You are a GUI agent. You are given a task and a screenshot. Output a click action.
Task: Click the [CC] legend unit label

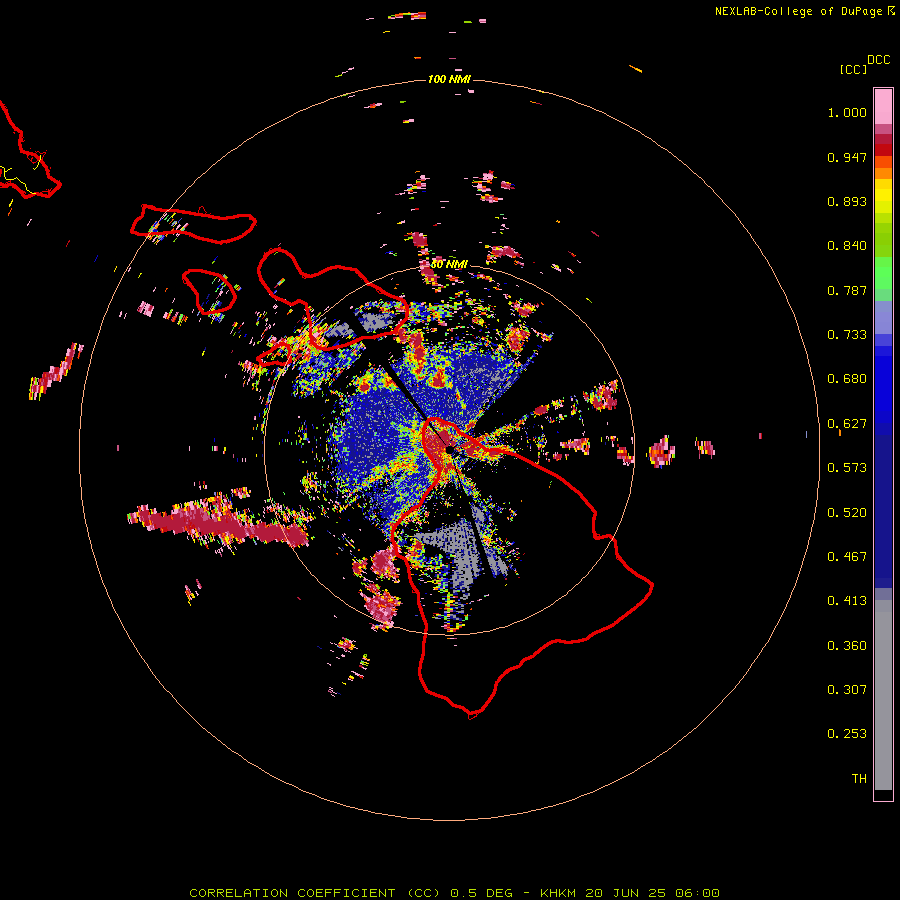(x=853, y=69)
